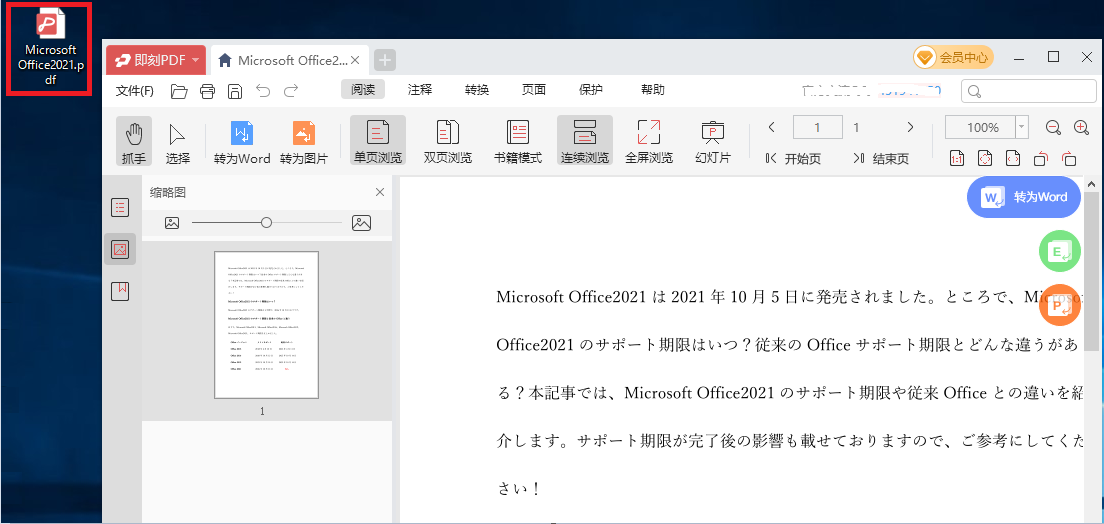The width and height of the screenshot is (1104, 524).
Task: Click the current page number field
Action: [817, 127]
